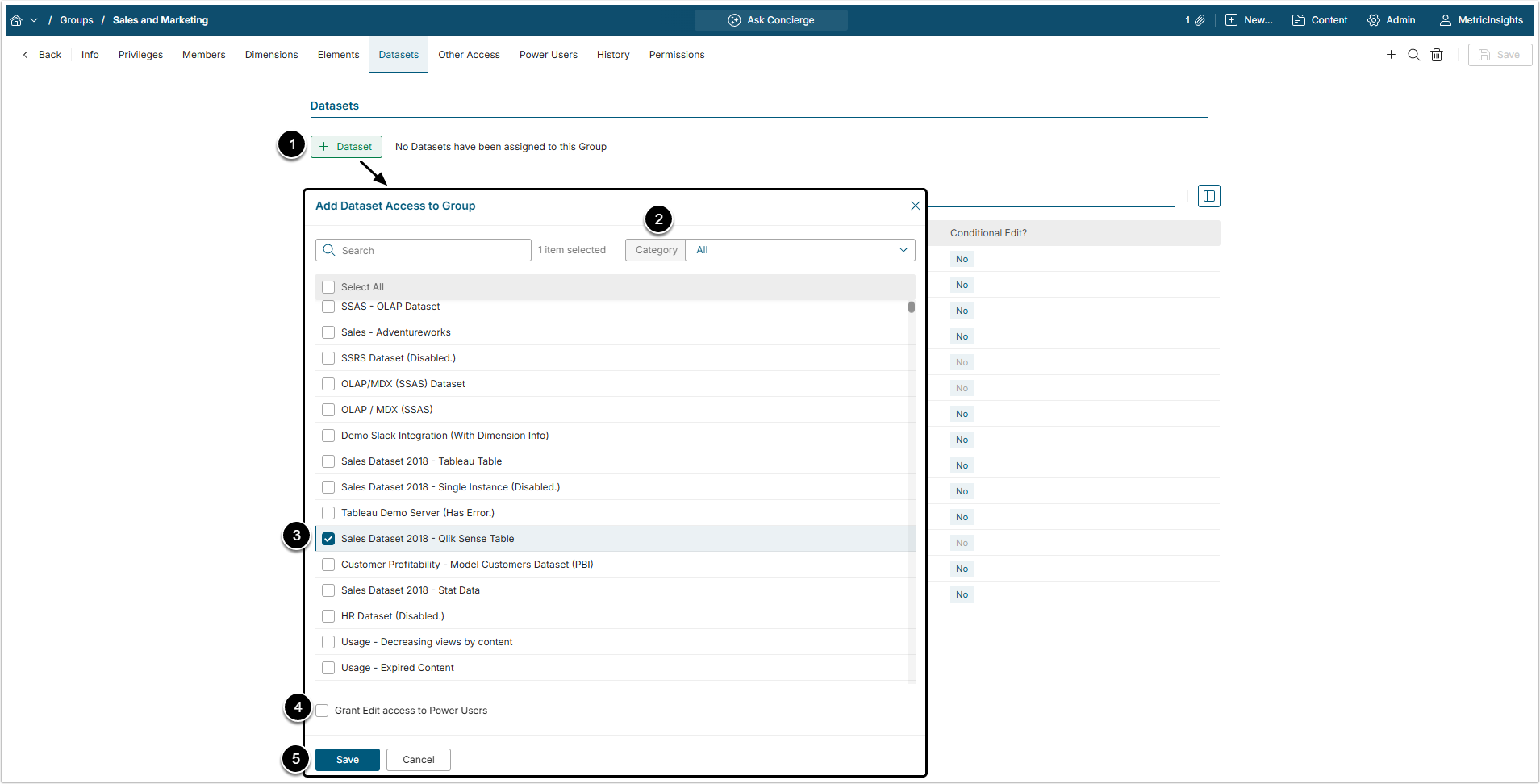Click the Cancel button
The image size is (1540, 784).
click(x=418, y=760)
